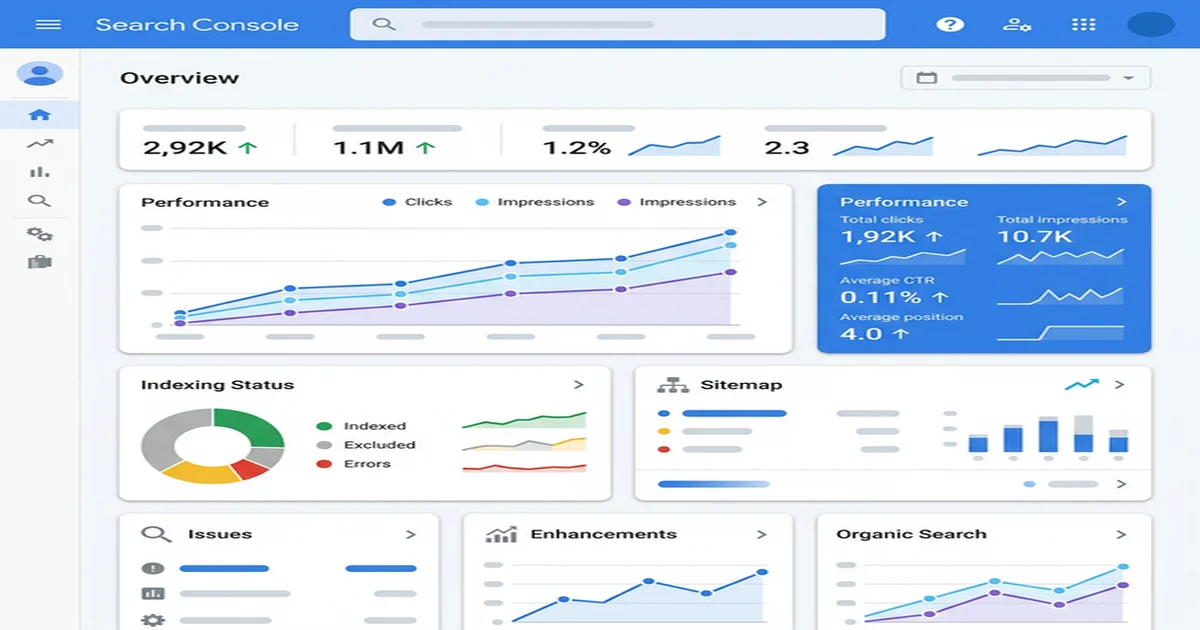Click the help question mark icon
Screen dimensions: 1200x630
[x=949, y=25]
